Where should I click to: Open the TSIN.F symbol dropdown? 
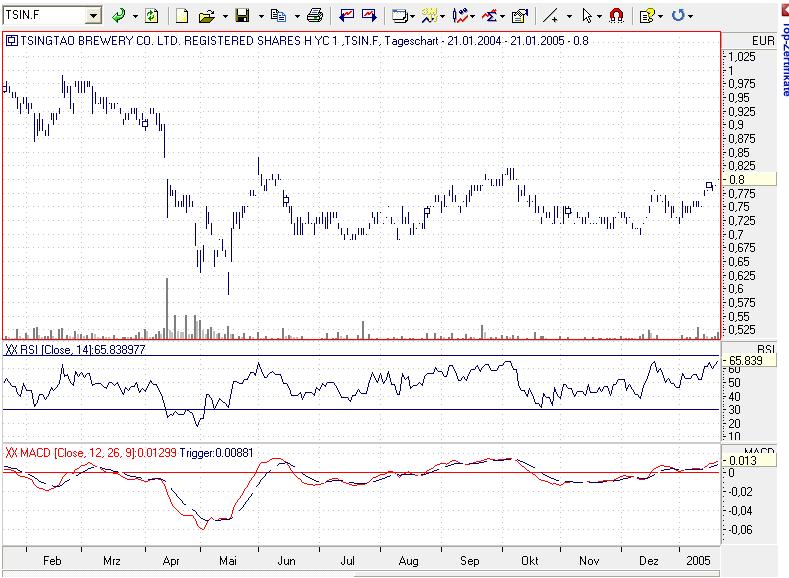click(93, 16)
